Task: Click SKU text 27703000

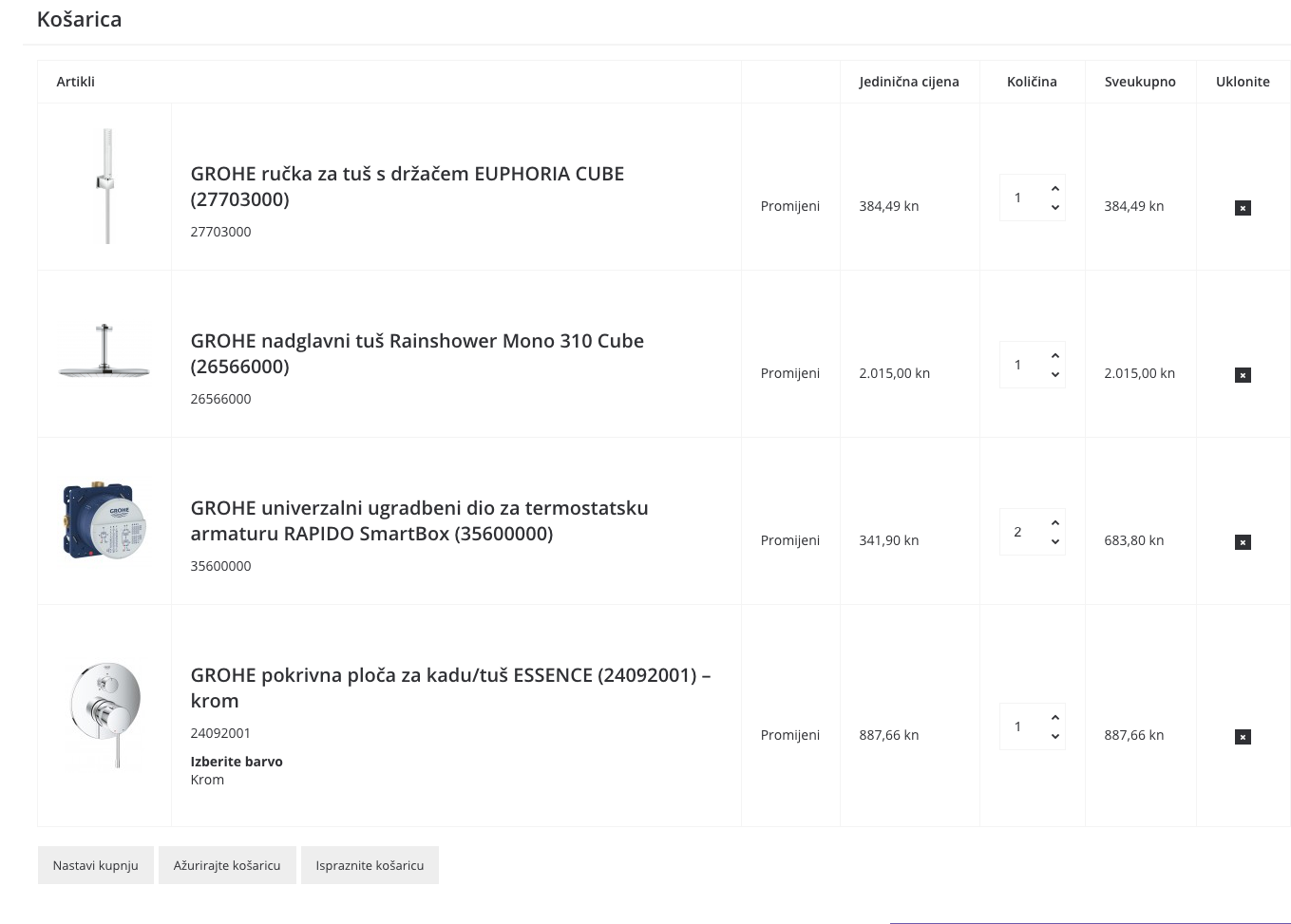Action: click(x=220, y=232)
